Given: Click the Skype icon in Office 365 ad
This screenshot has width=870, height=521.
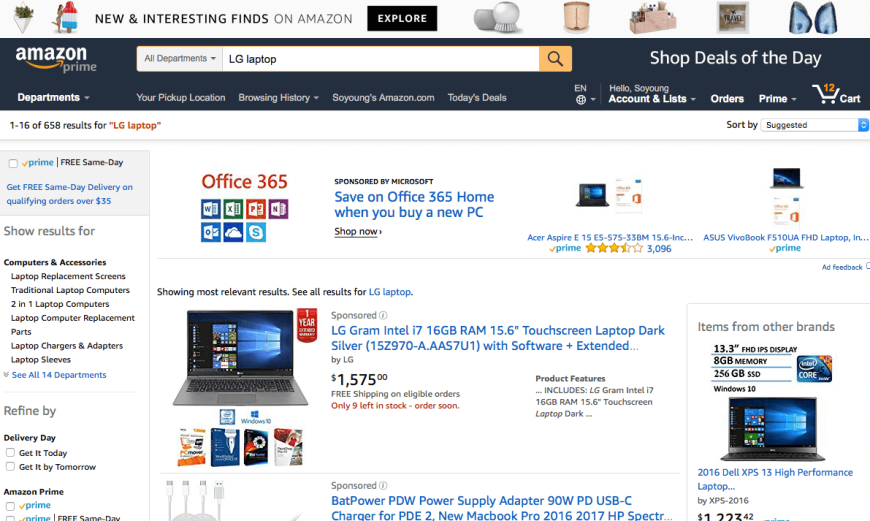Looking at the screenshot, I should (x=256, y=232).
